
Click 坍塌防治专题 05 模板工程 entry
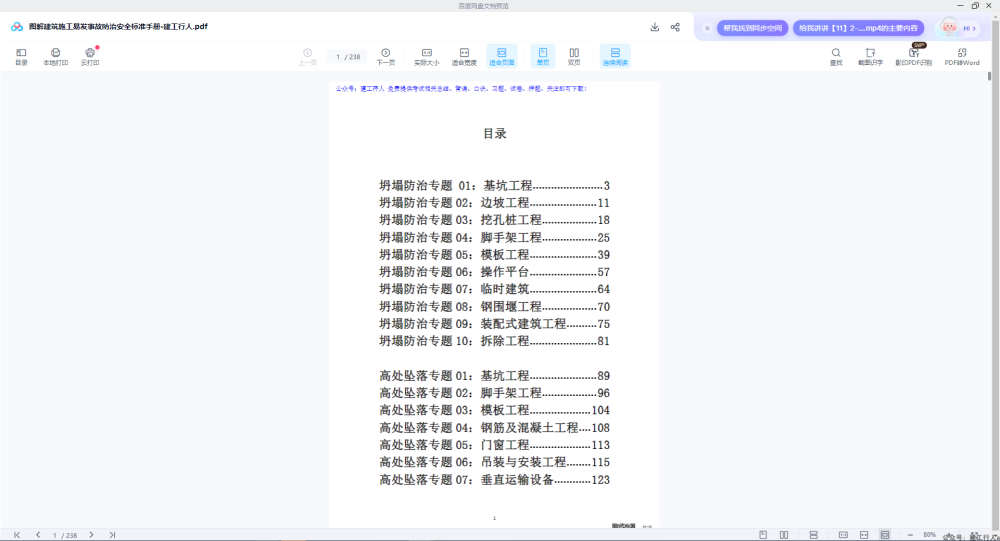tap(494, 255)
